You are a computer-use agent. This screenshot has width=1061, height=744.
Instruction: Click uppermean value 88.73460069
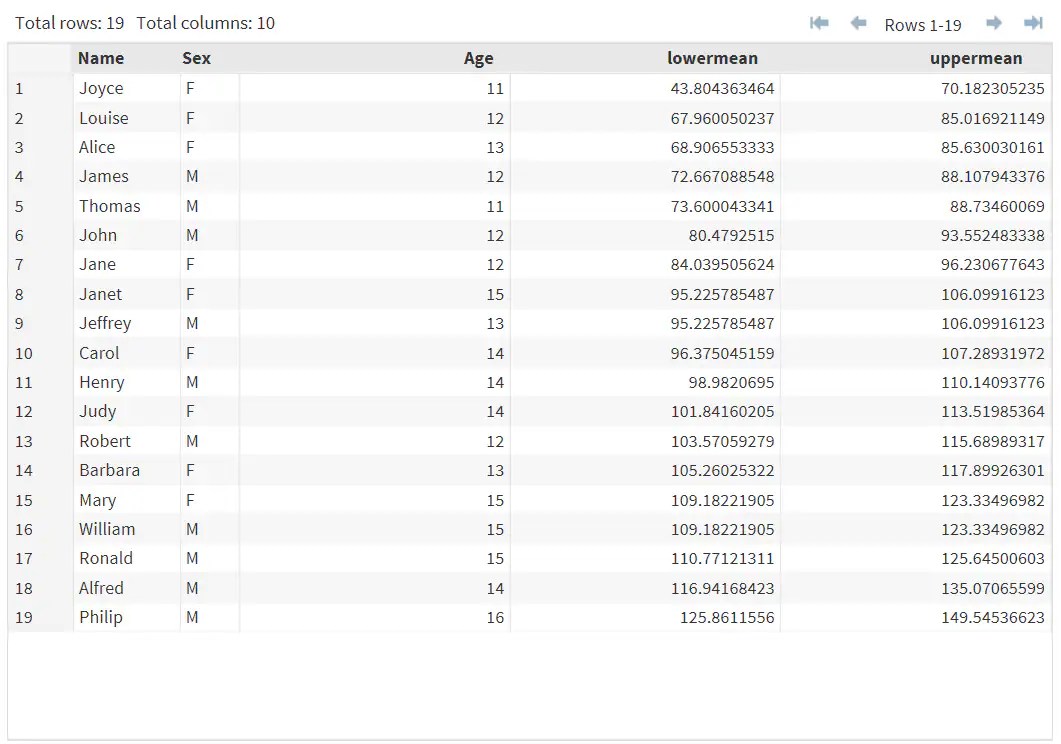[x=997, y=206]
